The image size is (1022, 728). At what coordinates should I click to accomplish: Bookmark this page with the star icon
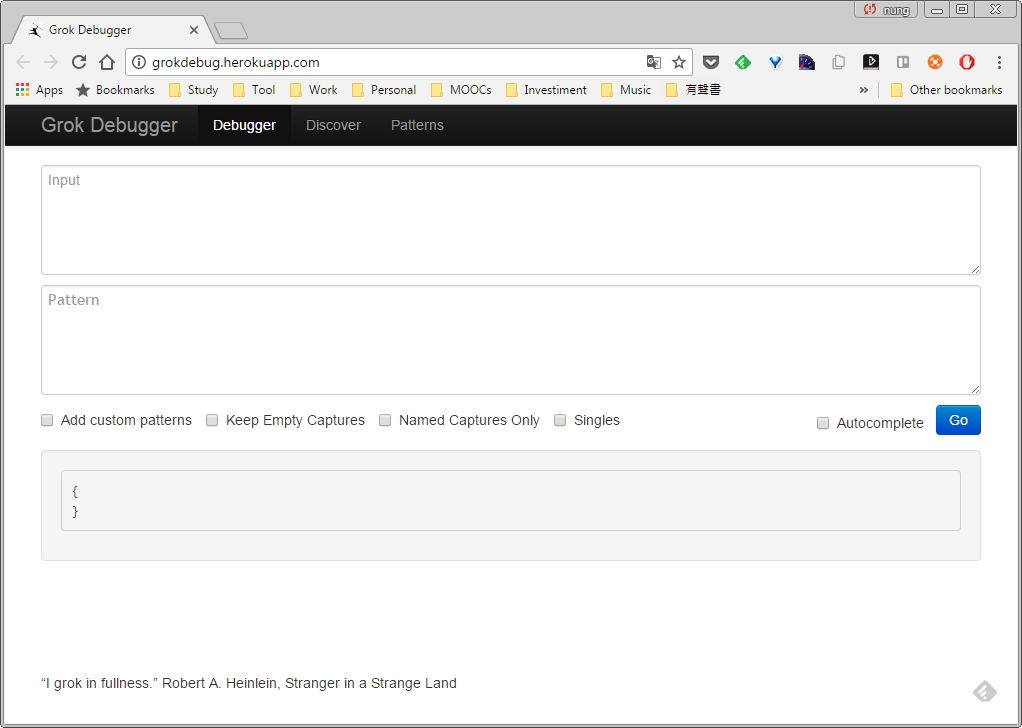[679, 62]
